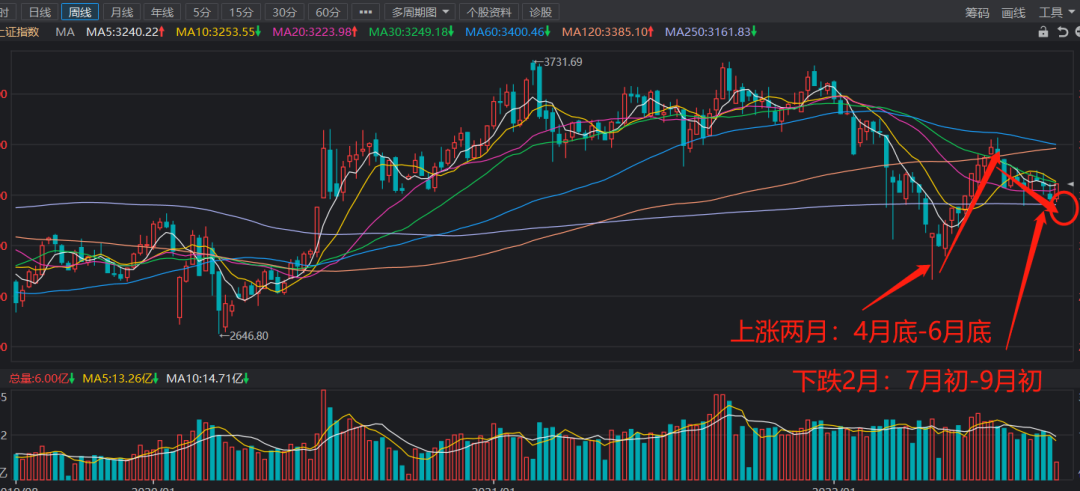Image resolution: width=1080 pixels, height=491 pixels.
Task: Activate the 画线 drawing tool
Action: click(1014, 12)
